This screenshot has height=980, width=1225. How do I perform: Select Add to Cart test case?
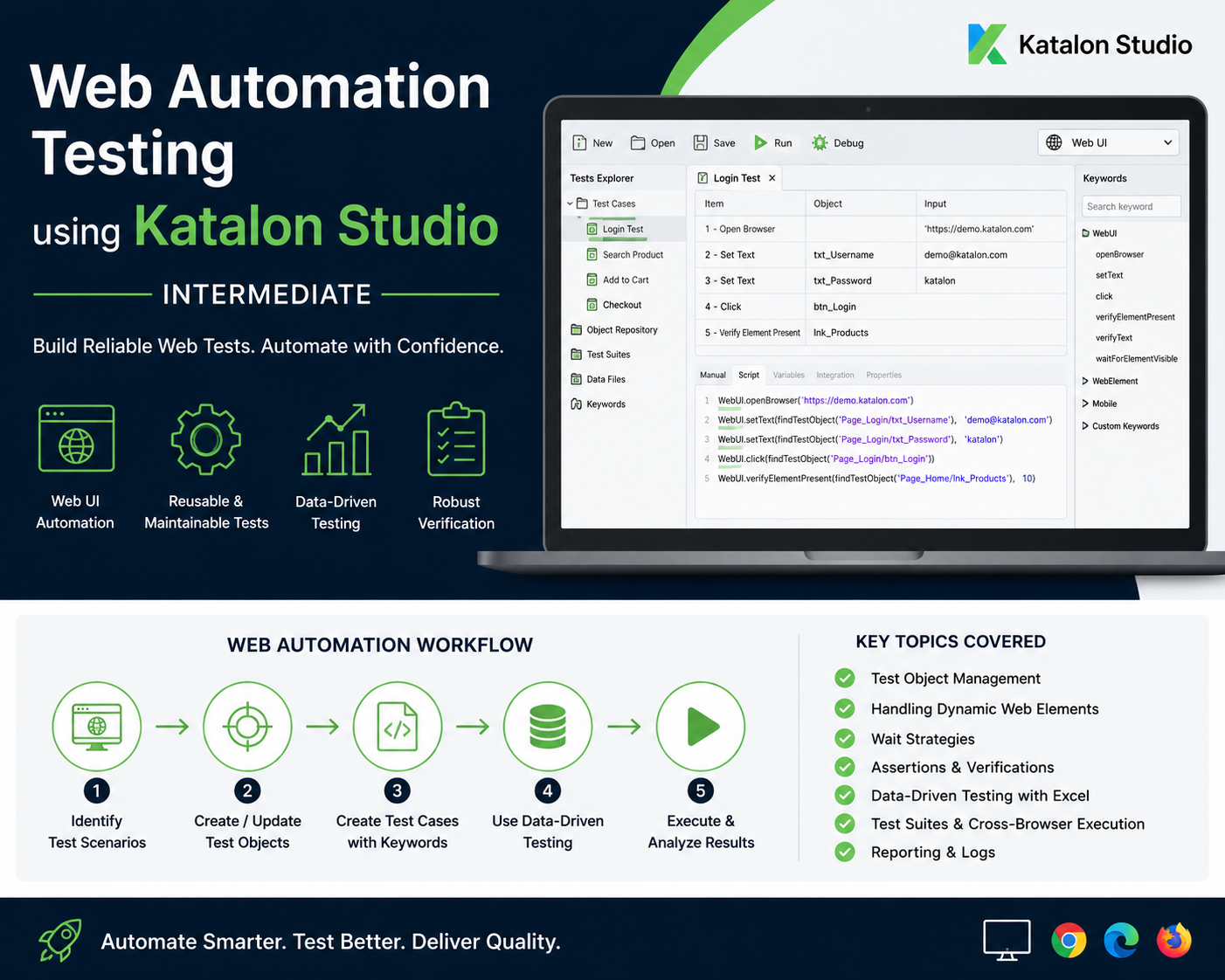(626, 280)
